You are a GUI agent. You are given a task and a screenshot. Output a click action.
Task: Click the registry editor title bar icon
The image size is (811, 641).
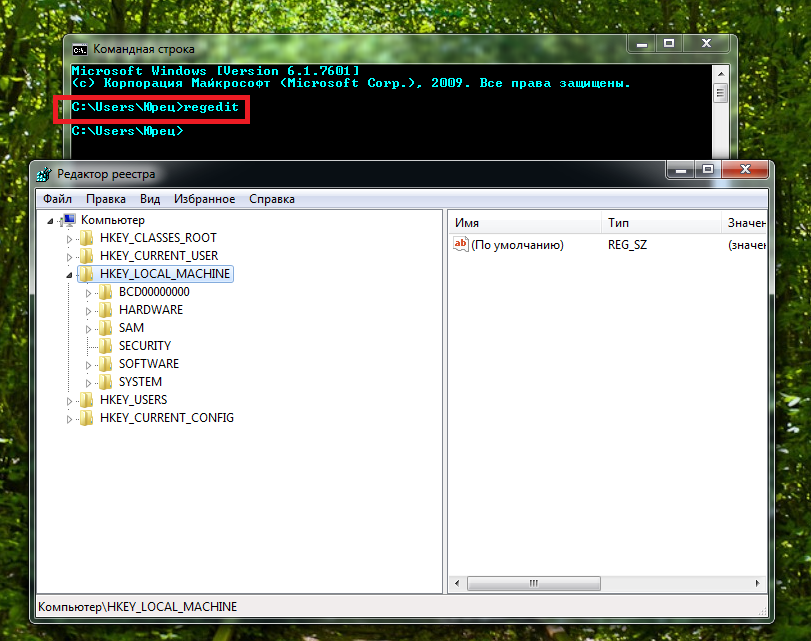(44, 174)
